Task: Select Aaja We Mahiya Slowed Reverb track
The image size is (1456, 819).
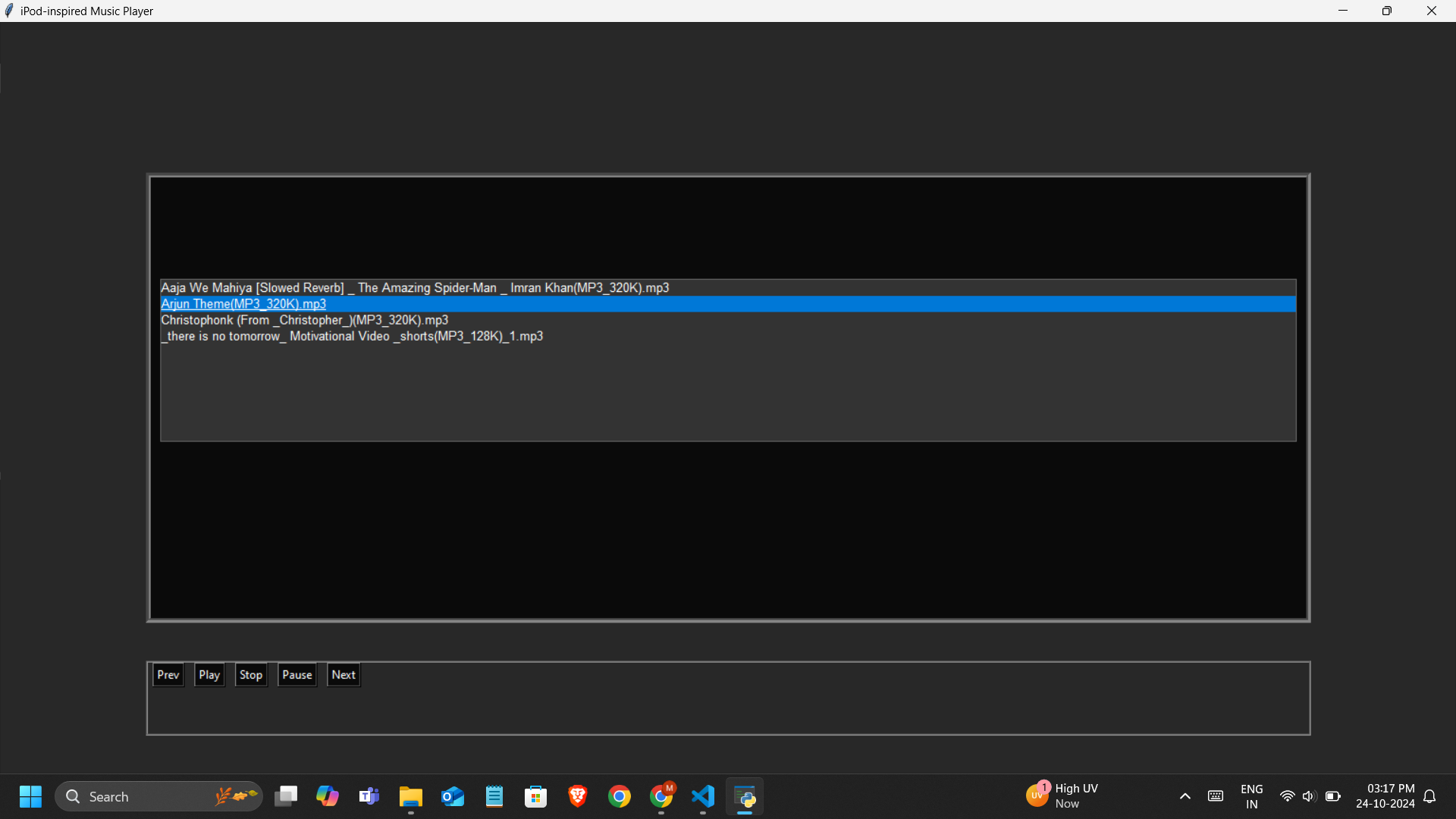Action: coord(414,288)
